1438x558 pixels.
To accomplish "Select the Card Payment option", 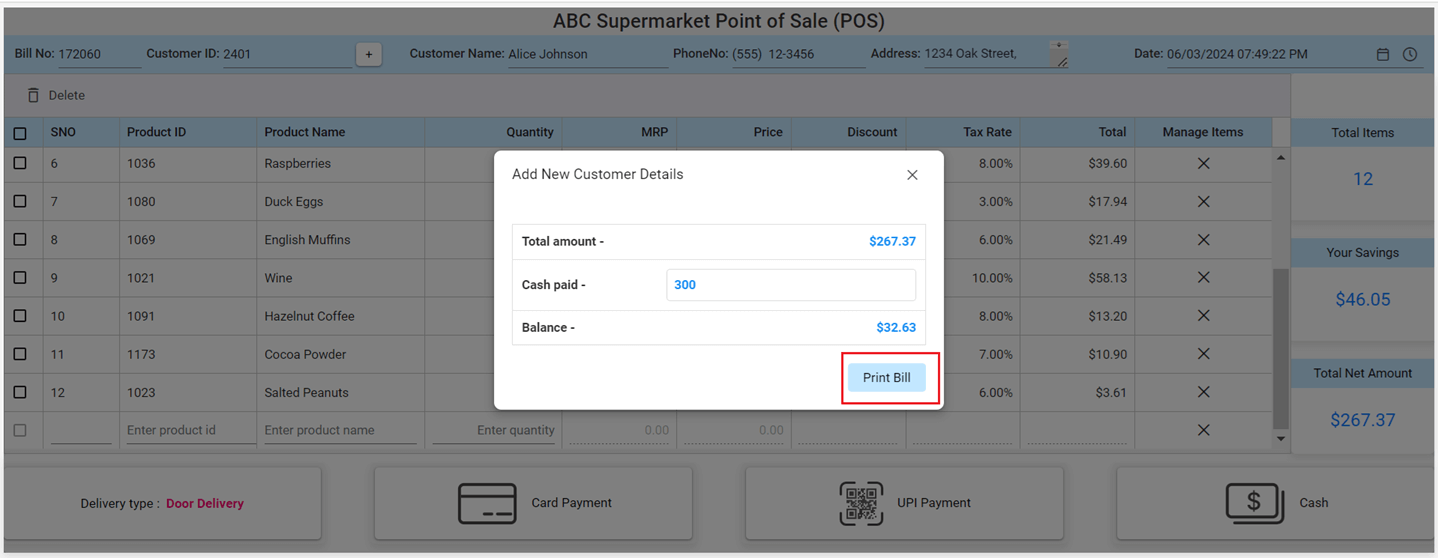I will (x=533, y=503).
